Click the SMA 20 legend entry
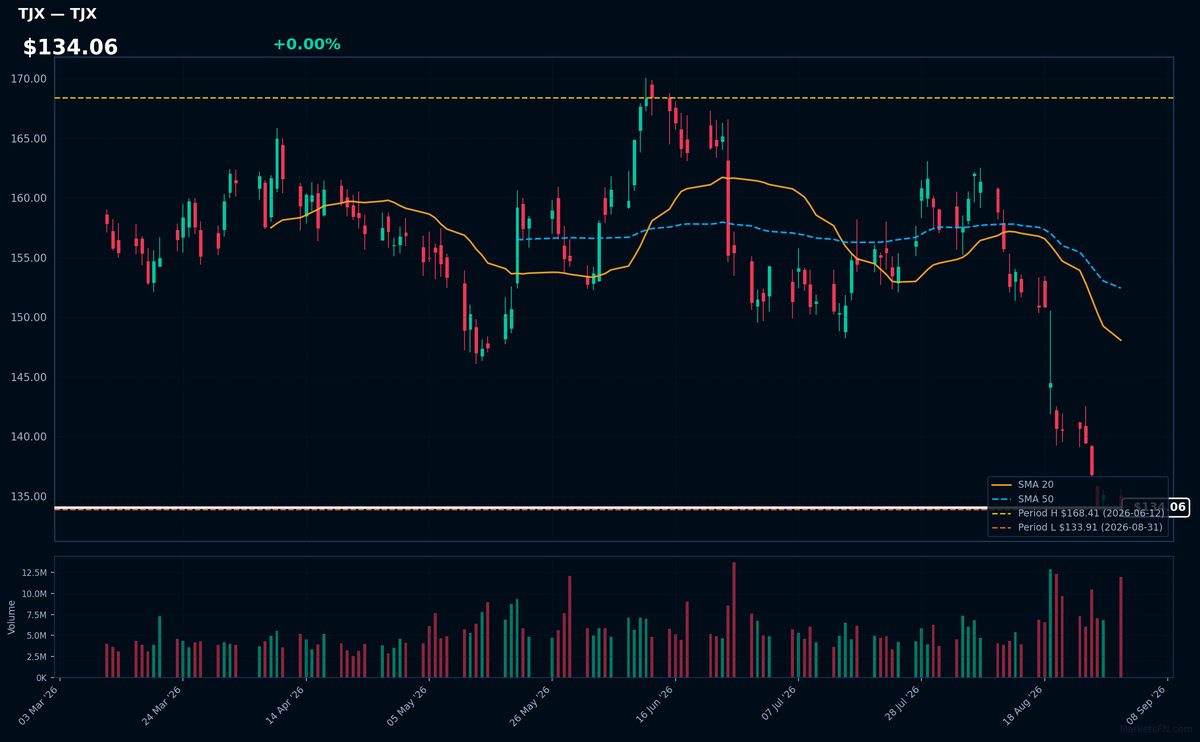The width and height of the screenshot is (1200, 742). click(x=1021, y=484)
